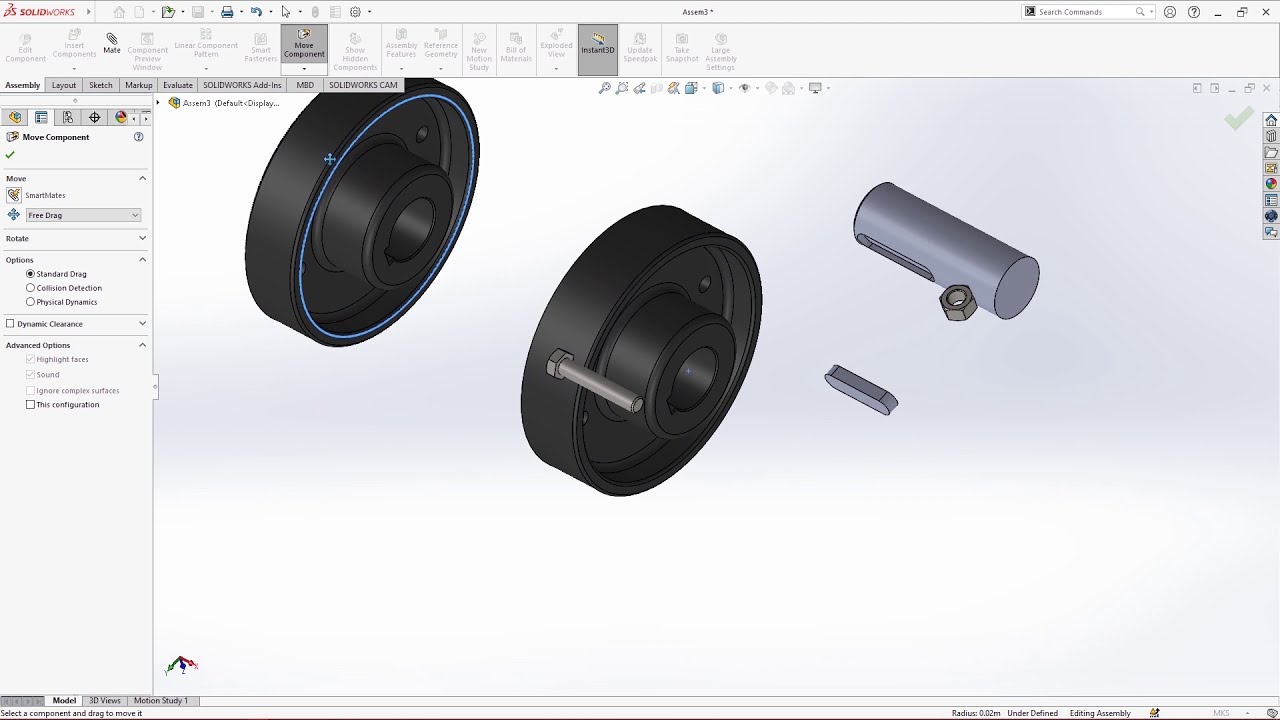
Task: Expand the Rotate section
Action: pos(142,238)
